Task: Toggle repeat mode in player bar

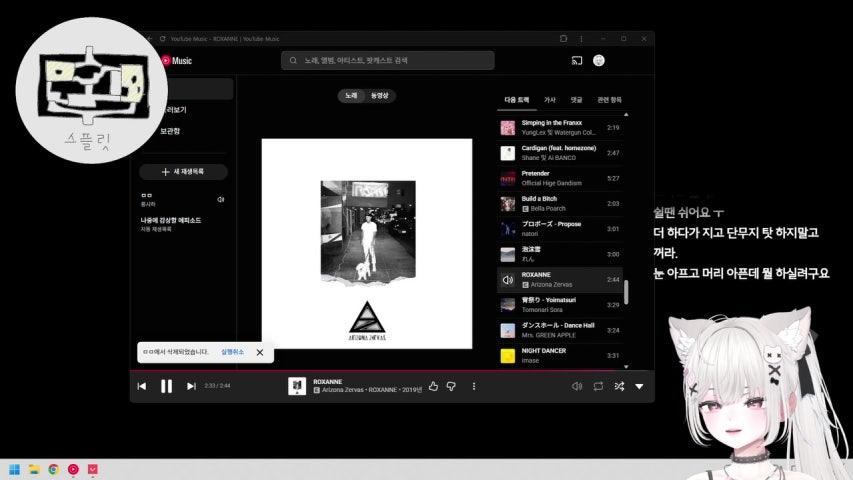Action: [x=598, y=386]
